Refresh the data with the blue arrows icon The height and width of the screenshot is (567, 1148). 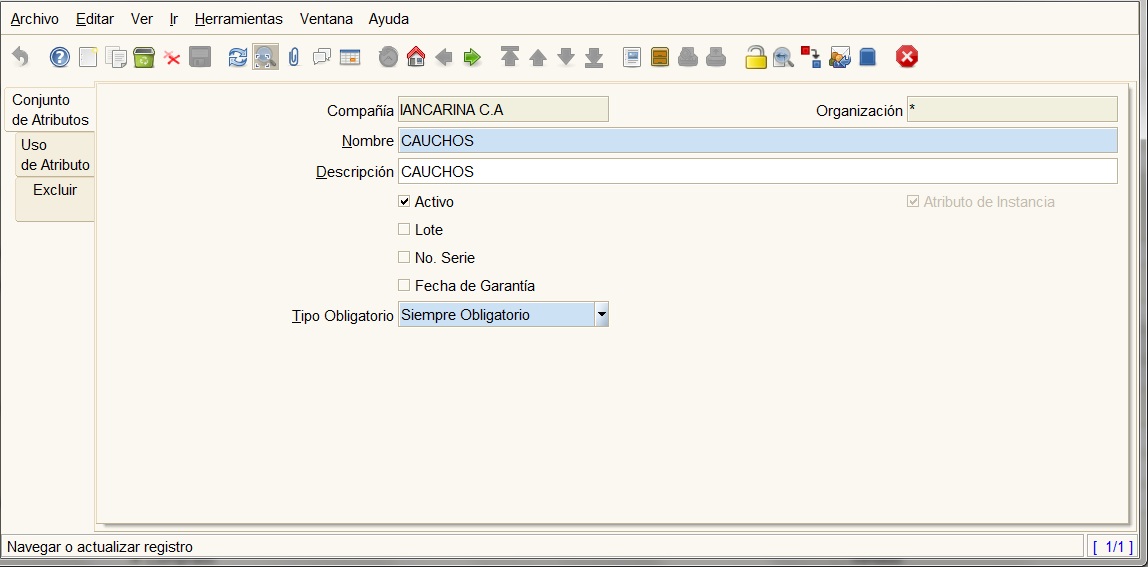238,56
